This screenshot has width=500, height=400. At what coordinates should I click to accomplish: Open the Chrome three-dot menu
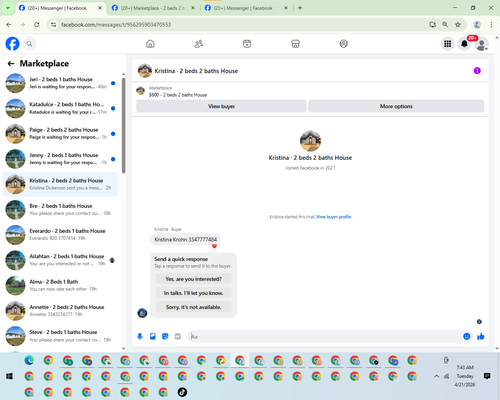click(x=491, y=25)
